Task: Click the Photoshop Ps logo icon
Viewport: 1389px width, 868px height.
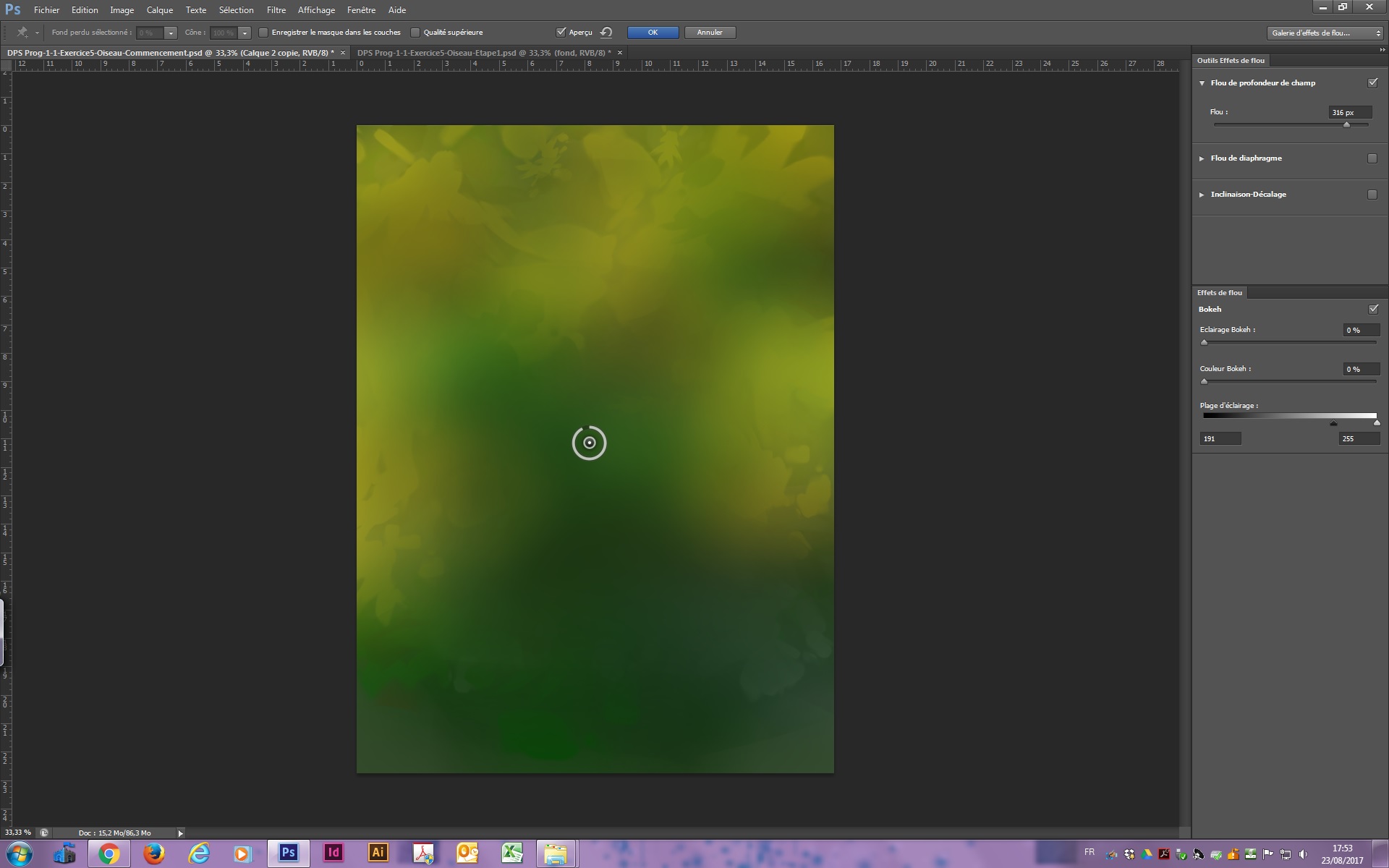Action: click(x=13, y=10)
